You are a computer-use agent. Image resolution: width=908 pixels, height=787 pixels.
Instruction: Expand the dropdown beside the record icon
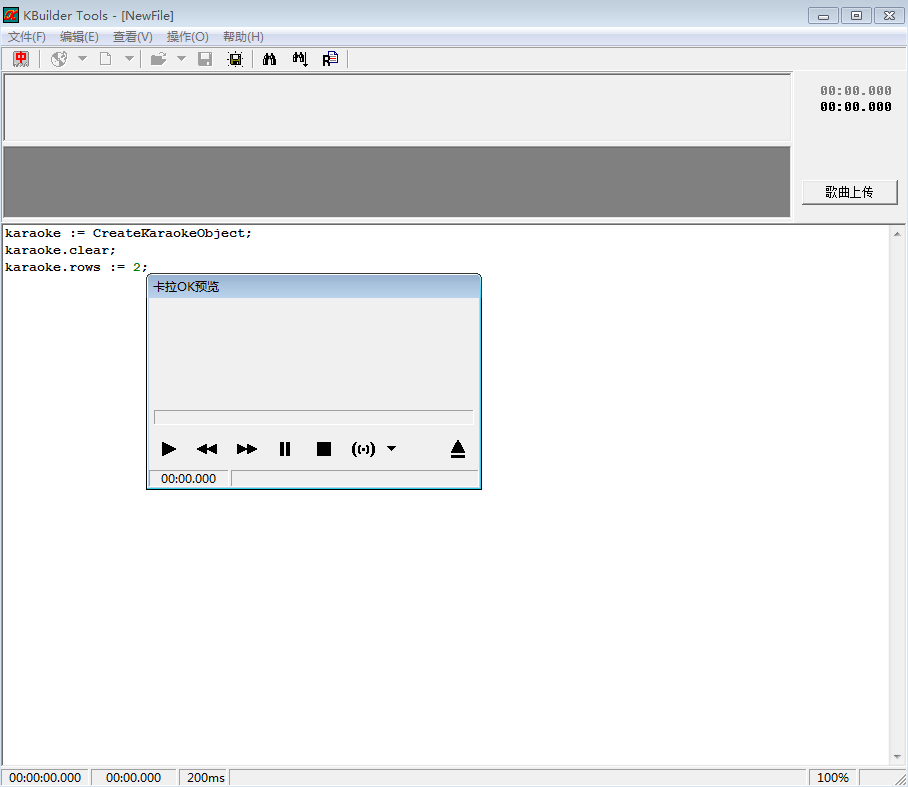pos(391,449)
